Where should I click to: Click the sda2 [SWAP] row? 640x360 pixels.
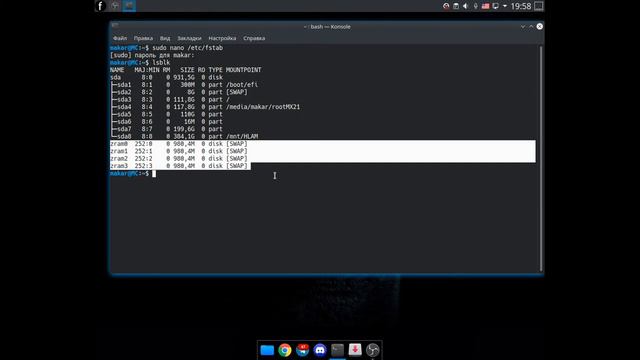click(180, 92)
